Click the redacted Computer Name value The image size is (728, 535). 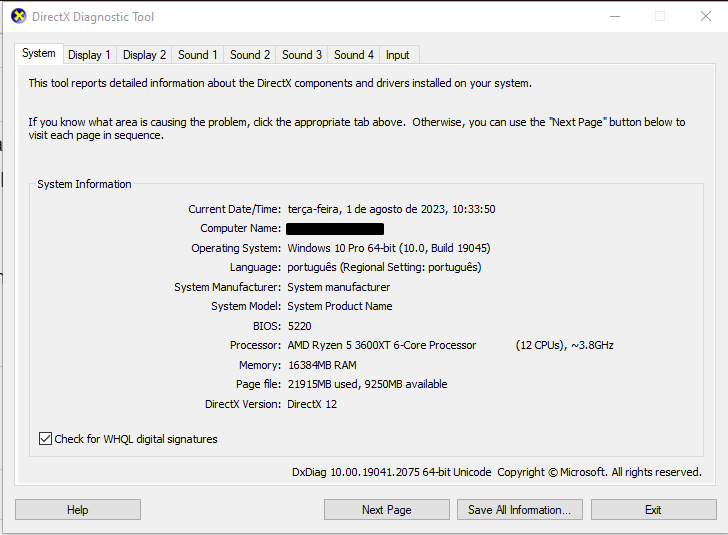point(335,228)
